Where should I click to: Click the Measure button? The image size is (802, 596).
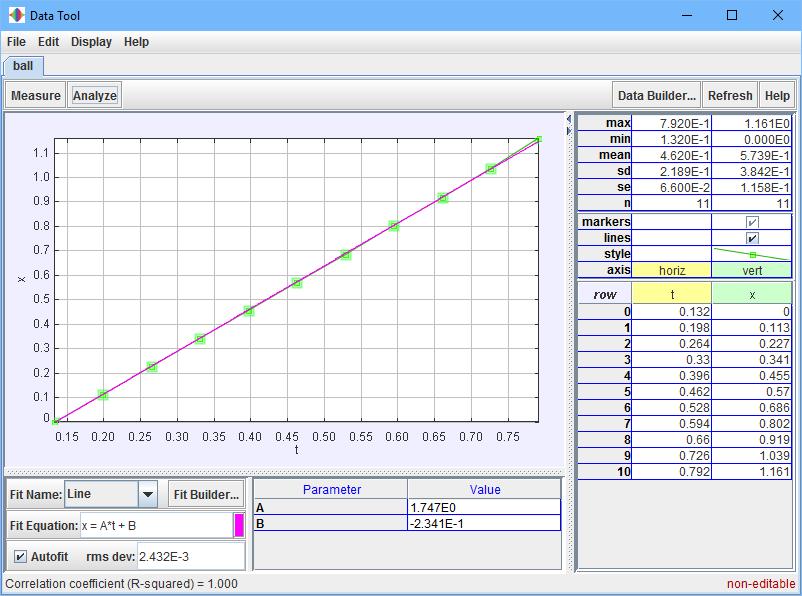36,96
